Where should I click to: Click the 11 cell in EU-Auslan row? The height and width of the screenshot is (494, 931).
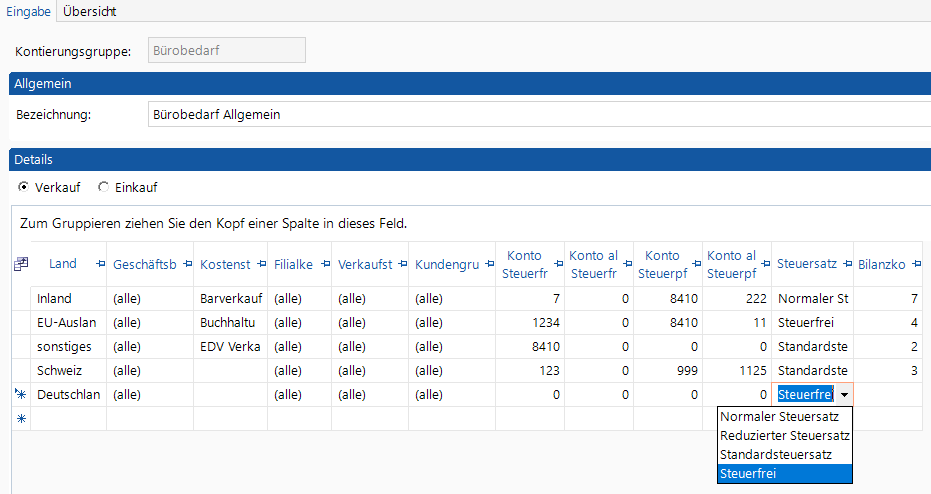(737, 322)
